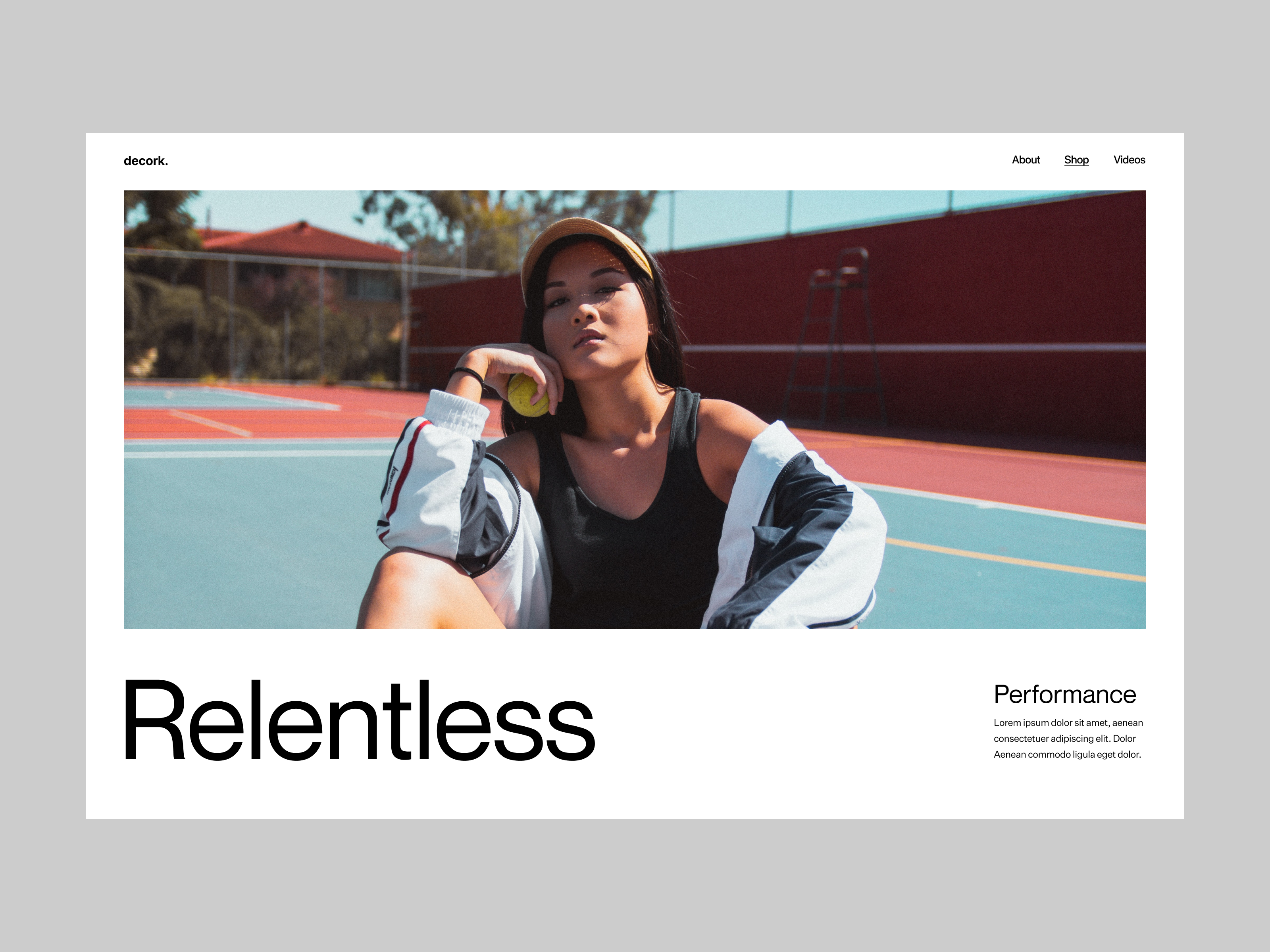1270x952 pixels.
Task: Click the black wristband on her arm
Action: click(x=468, y=375)
